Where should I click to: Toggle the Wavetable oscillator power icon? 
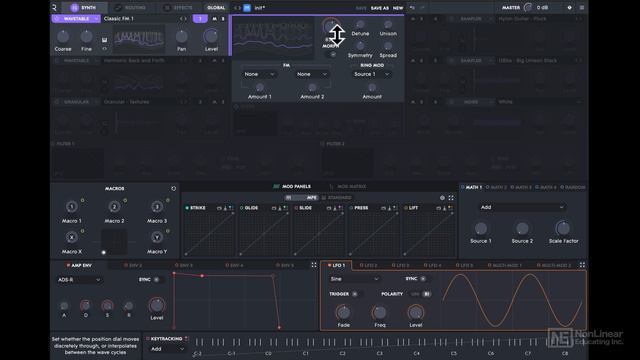coord(57,19)
